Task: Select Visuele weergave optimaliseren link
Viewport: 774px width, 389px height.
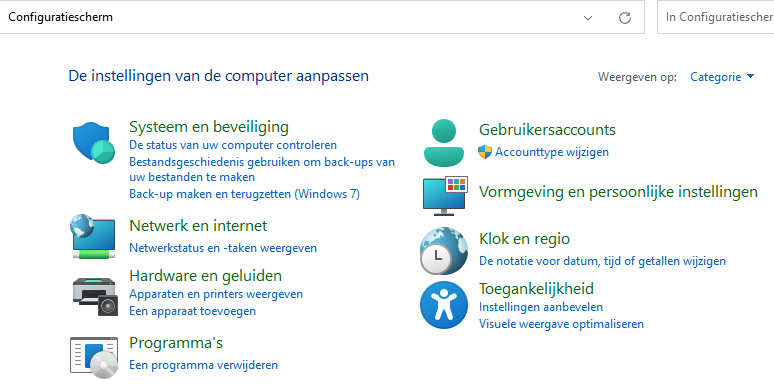Action: (561, 324)
